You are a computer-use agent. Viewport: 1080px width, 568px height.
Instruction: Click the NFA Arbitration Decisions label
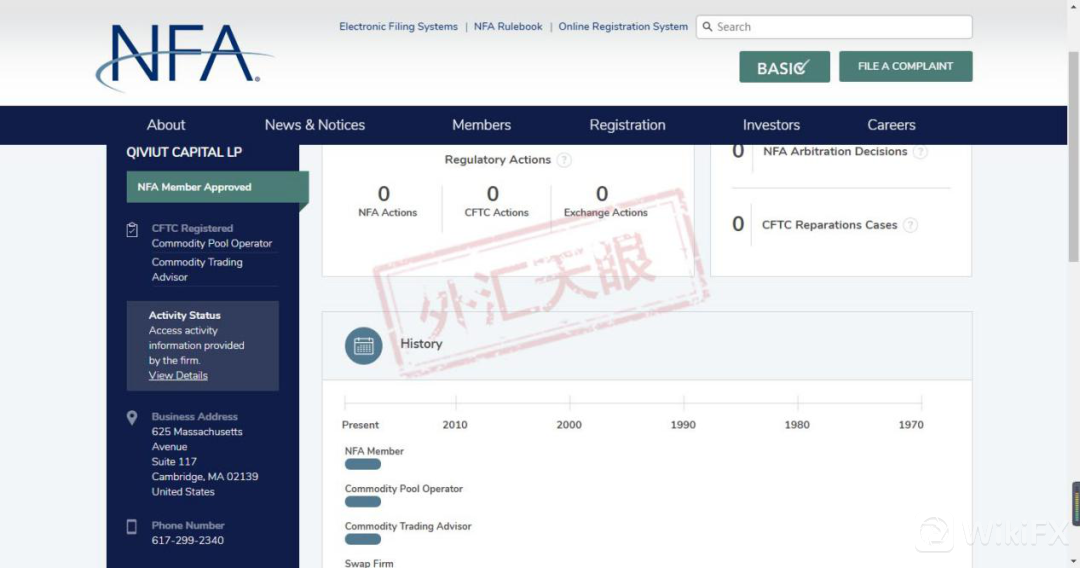tap(835, 151)
